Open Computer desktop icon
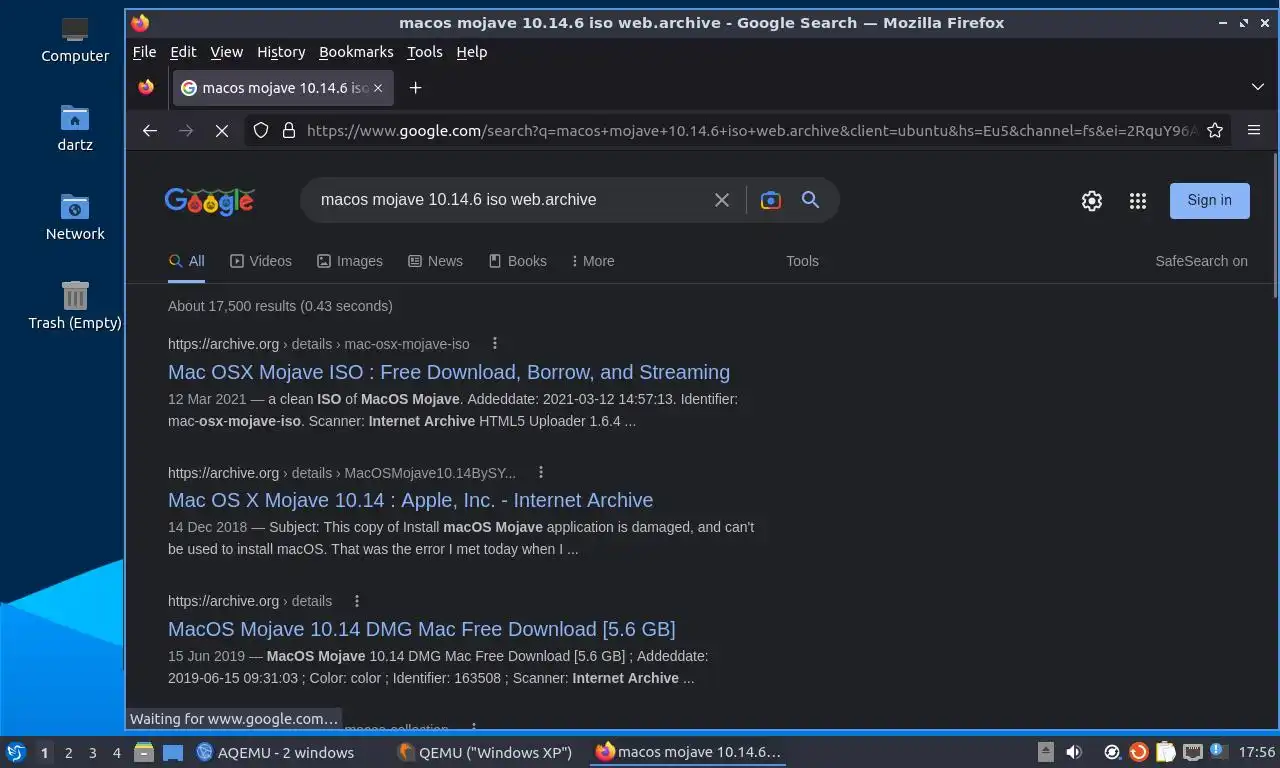Image resolution: width=1280 pixels, height=768 pixels. 75,40
